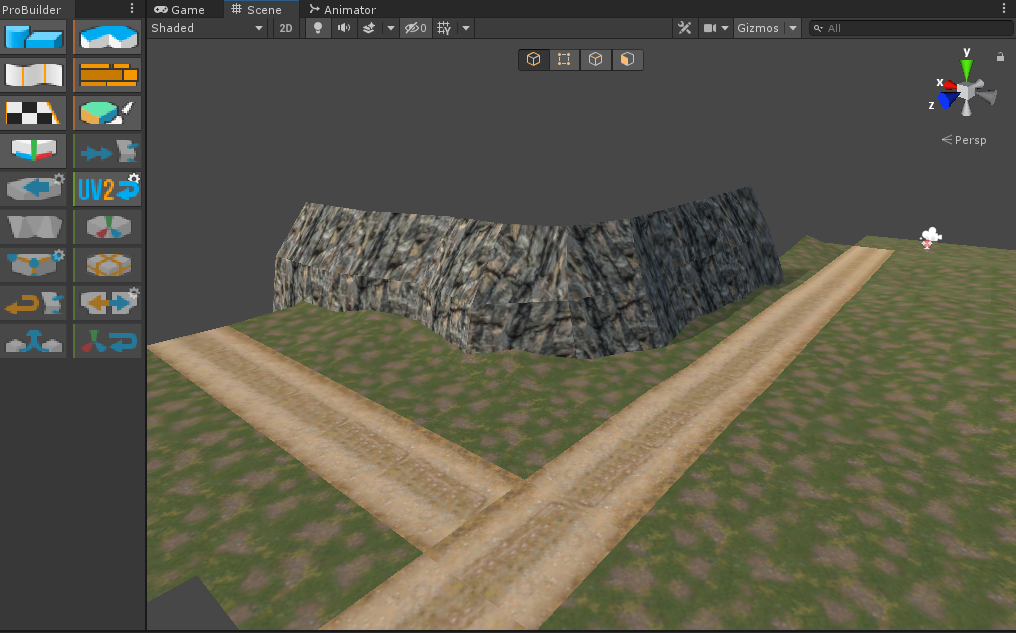Click the icon with green, red and blue vertex lines
Screen dimensions: 1016x633
tap(34, 151)
